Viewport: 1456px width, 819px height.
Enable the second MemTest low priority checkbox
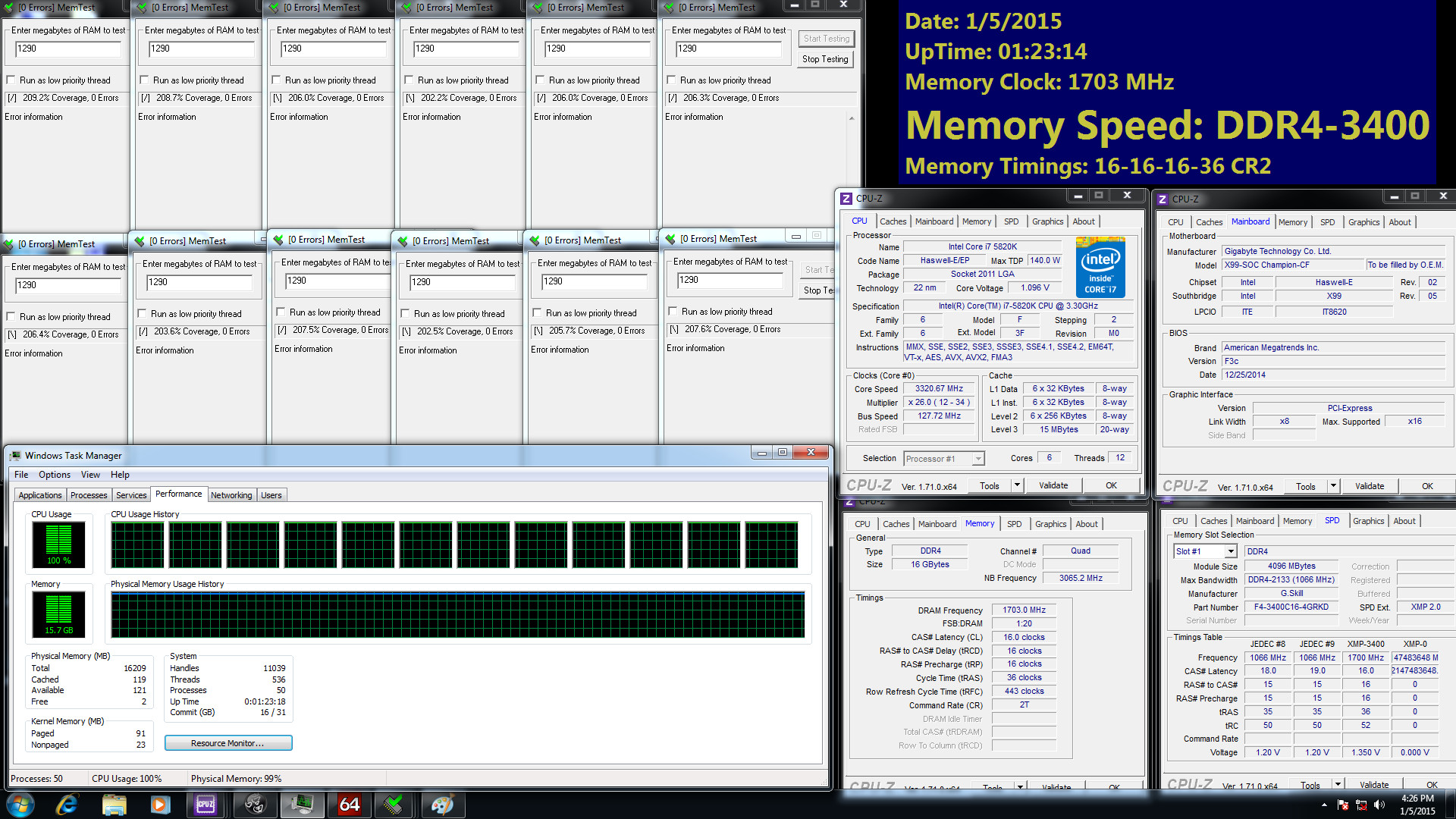pos(145,79)
